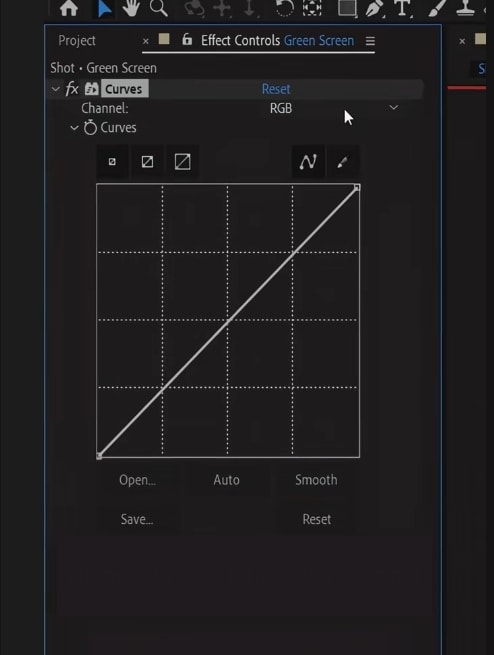The image size is (494, 655).
Task: Select the Brush tool
Action: 437,8
